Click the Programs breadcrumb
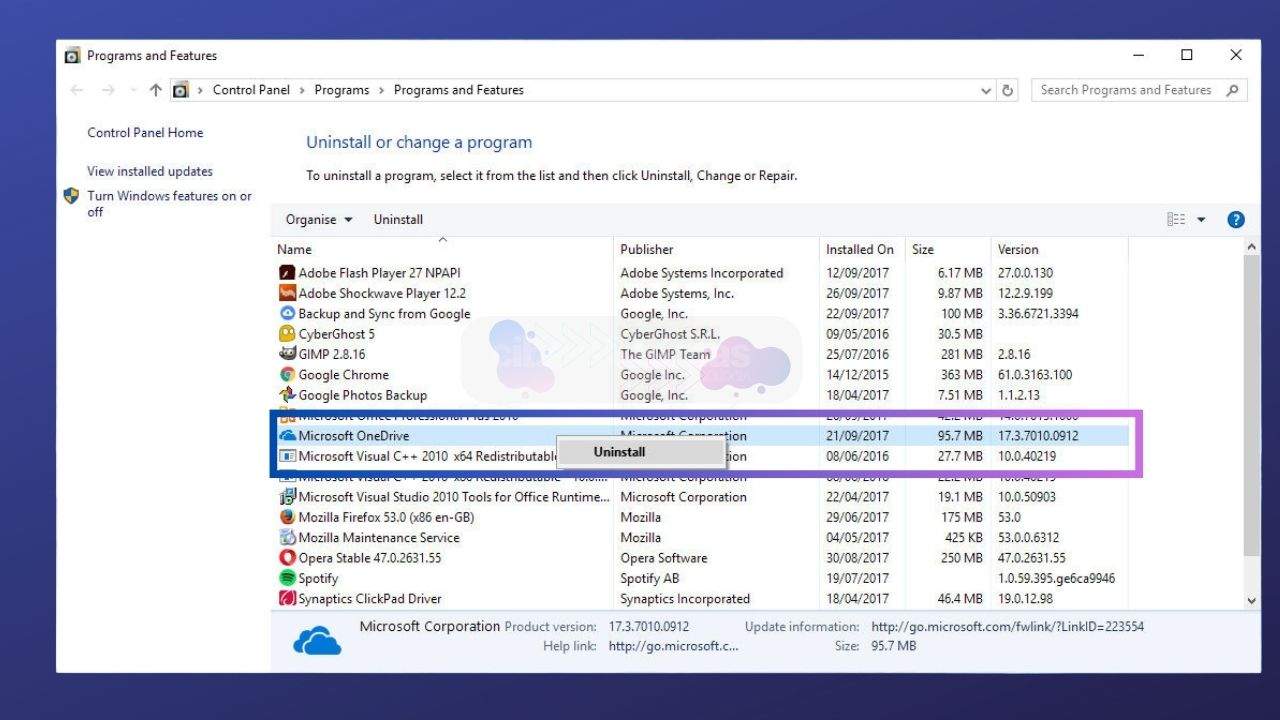1280x720 pixels. click(342, 90)
